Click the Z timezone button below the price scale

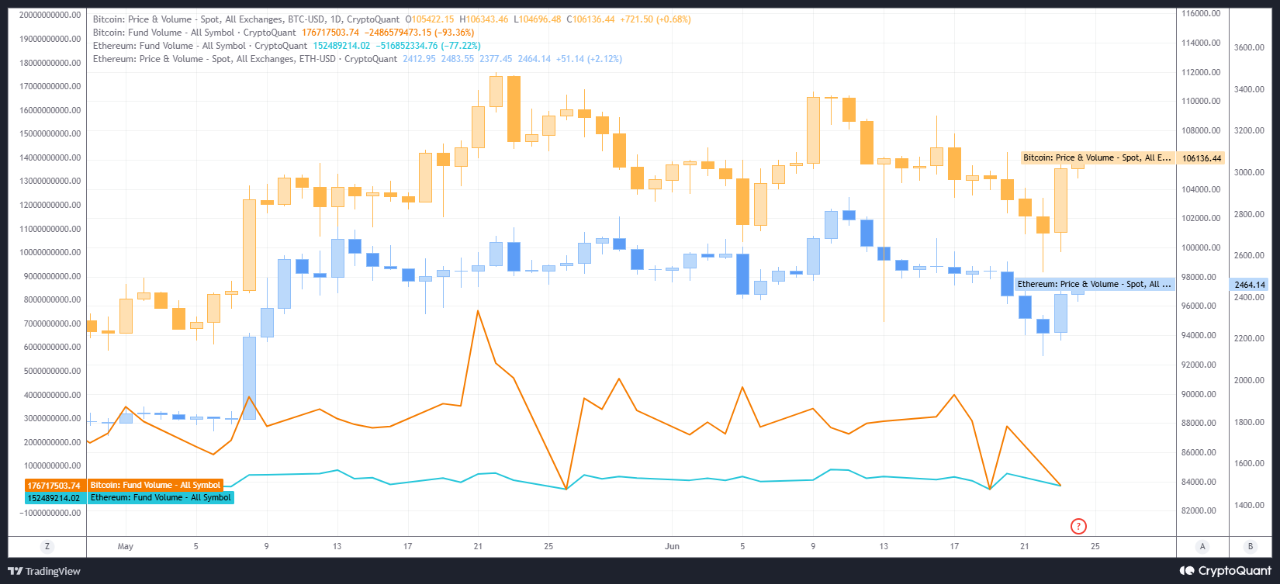point(46,546)
